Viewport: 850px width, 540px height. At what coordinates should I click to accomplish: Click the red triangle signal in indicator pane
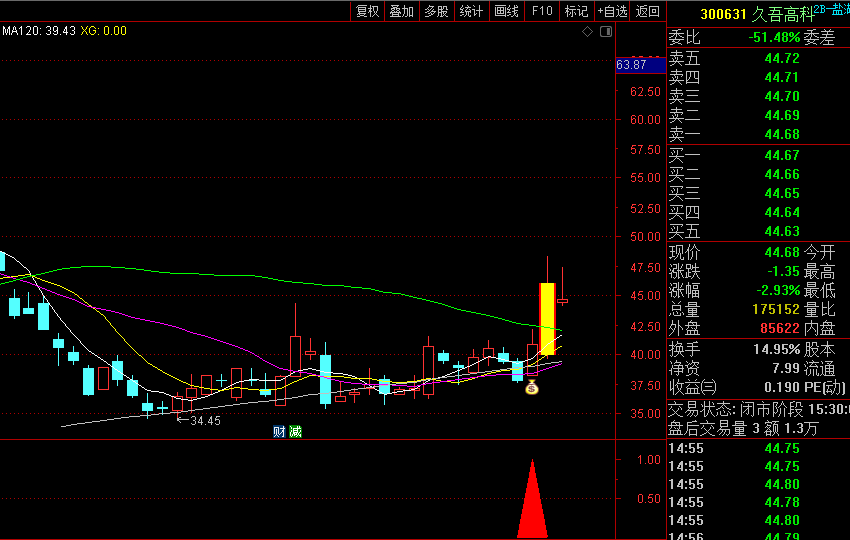pyautogui.click(x=532, y=500)
